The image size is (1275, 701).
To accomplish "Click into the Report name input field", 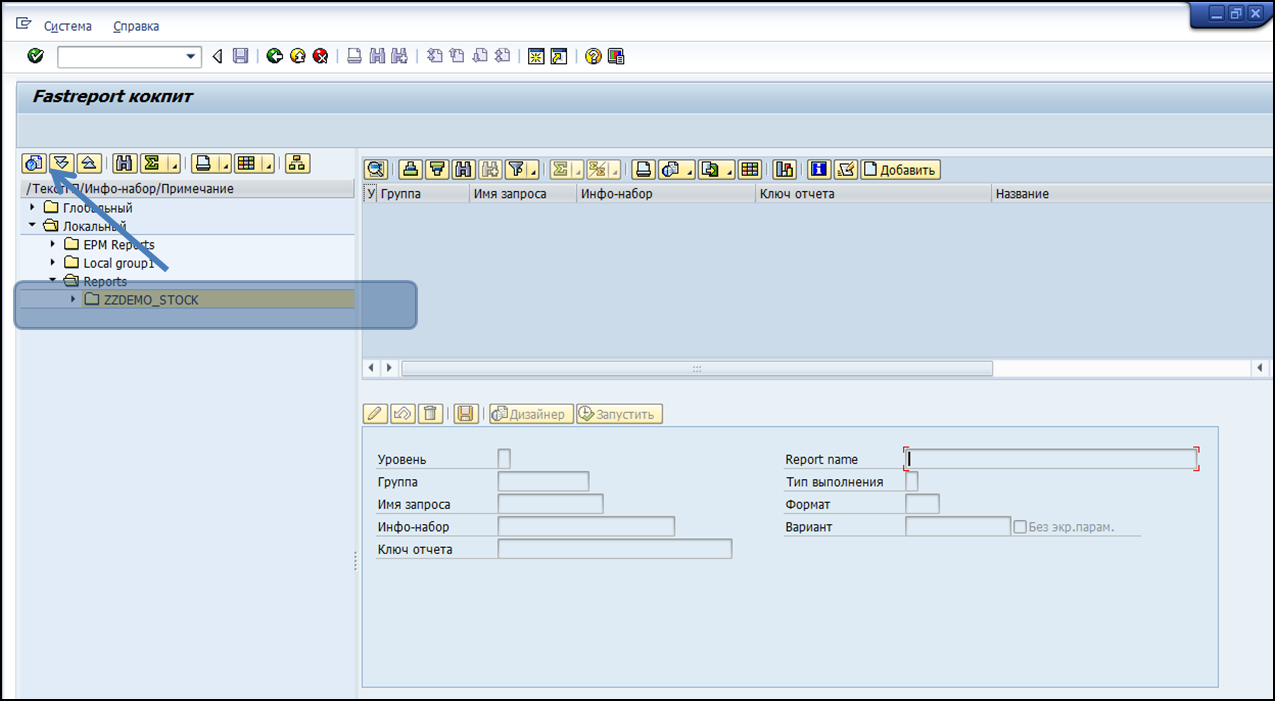I will click(1050, 459).
